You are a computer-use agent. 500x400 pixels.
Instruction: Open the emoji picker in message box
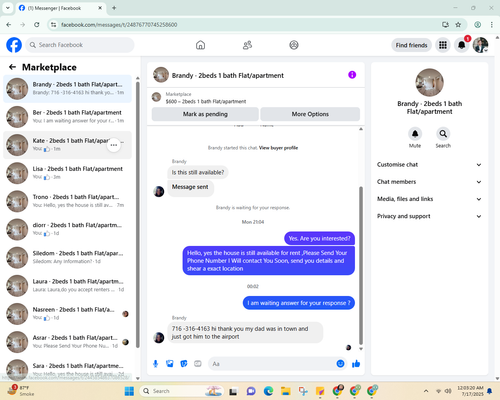coord(340,364)
